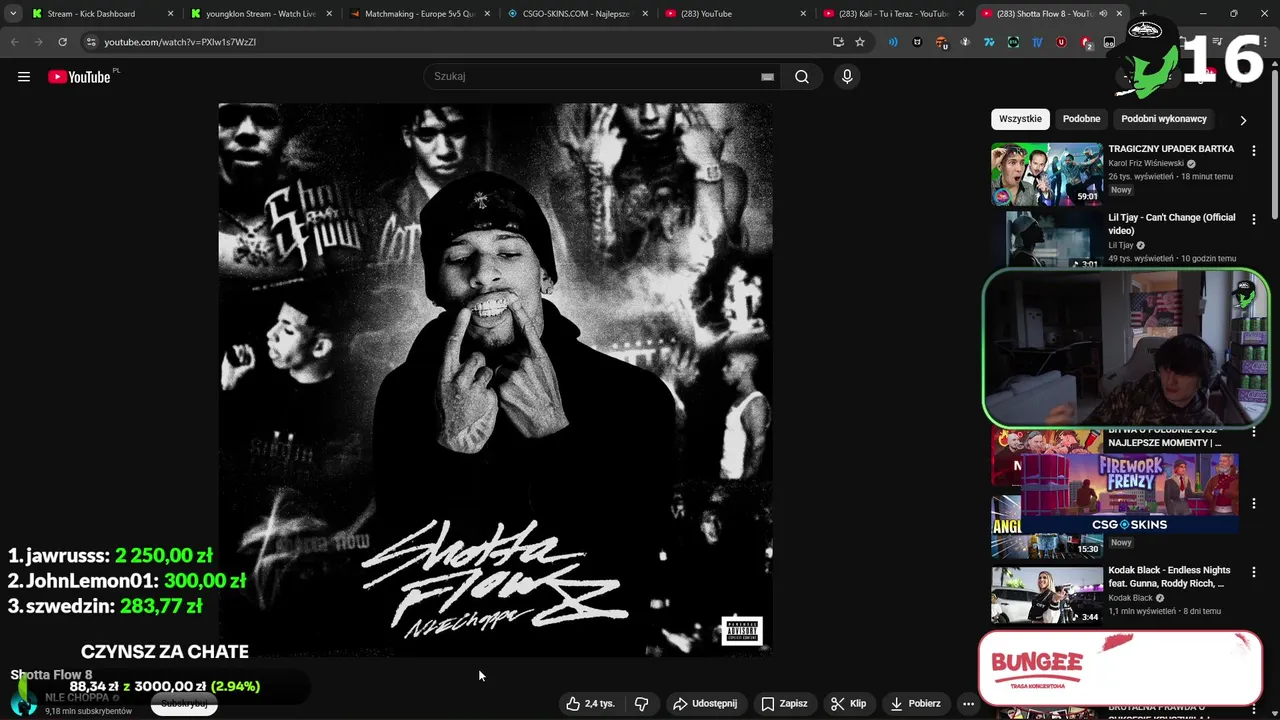1280x720 pixels.
Task: Show next filter chips with arrow
Action: (x=1243, y=120)
